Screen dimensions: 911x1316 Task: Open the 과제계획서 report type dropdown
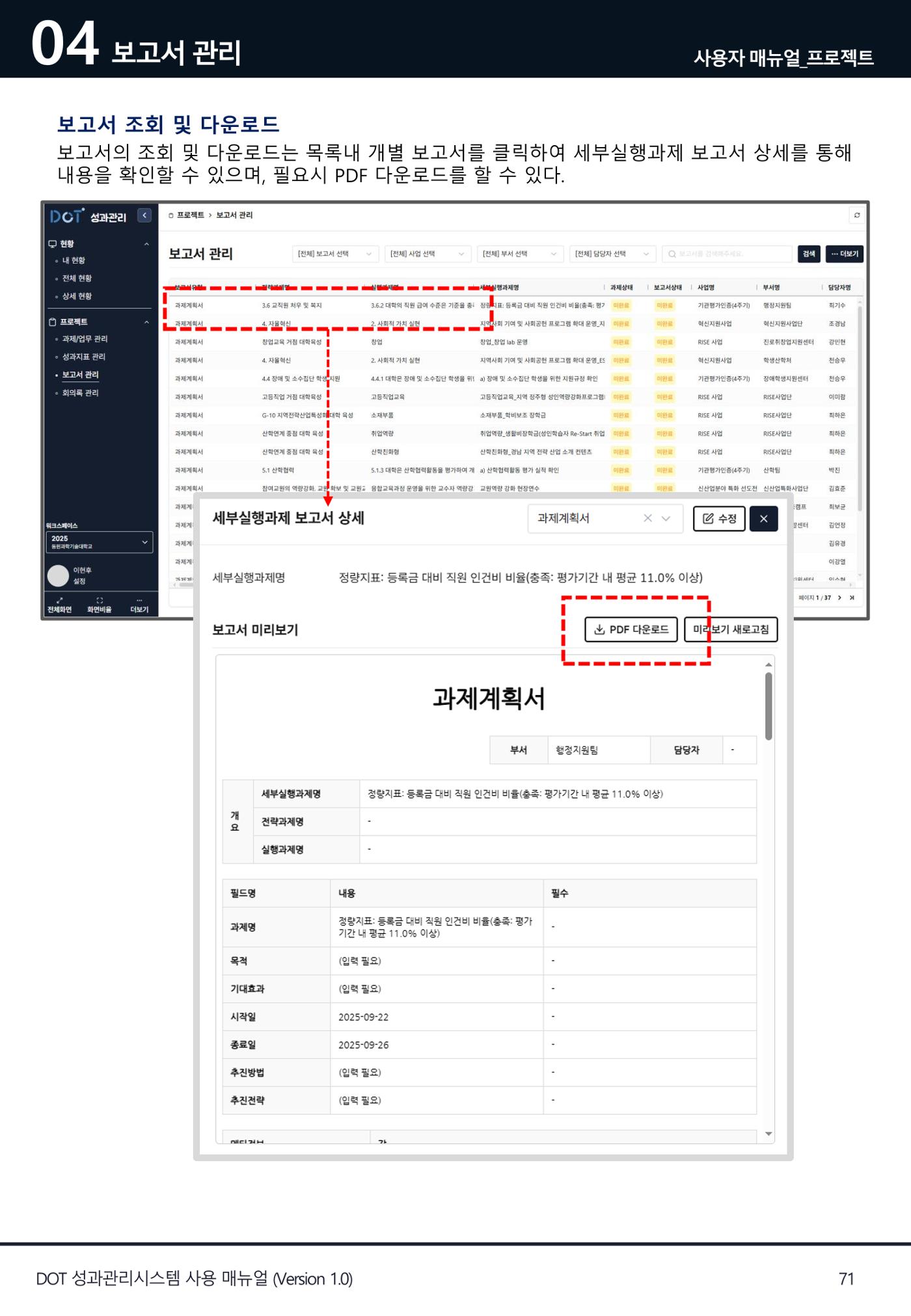point(605,519)
